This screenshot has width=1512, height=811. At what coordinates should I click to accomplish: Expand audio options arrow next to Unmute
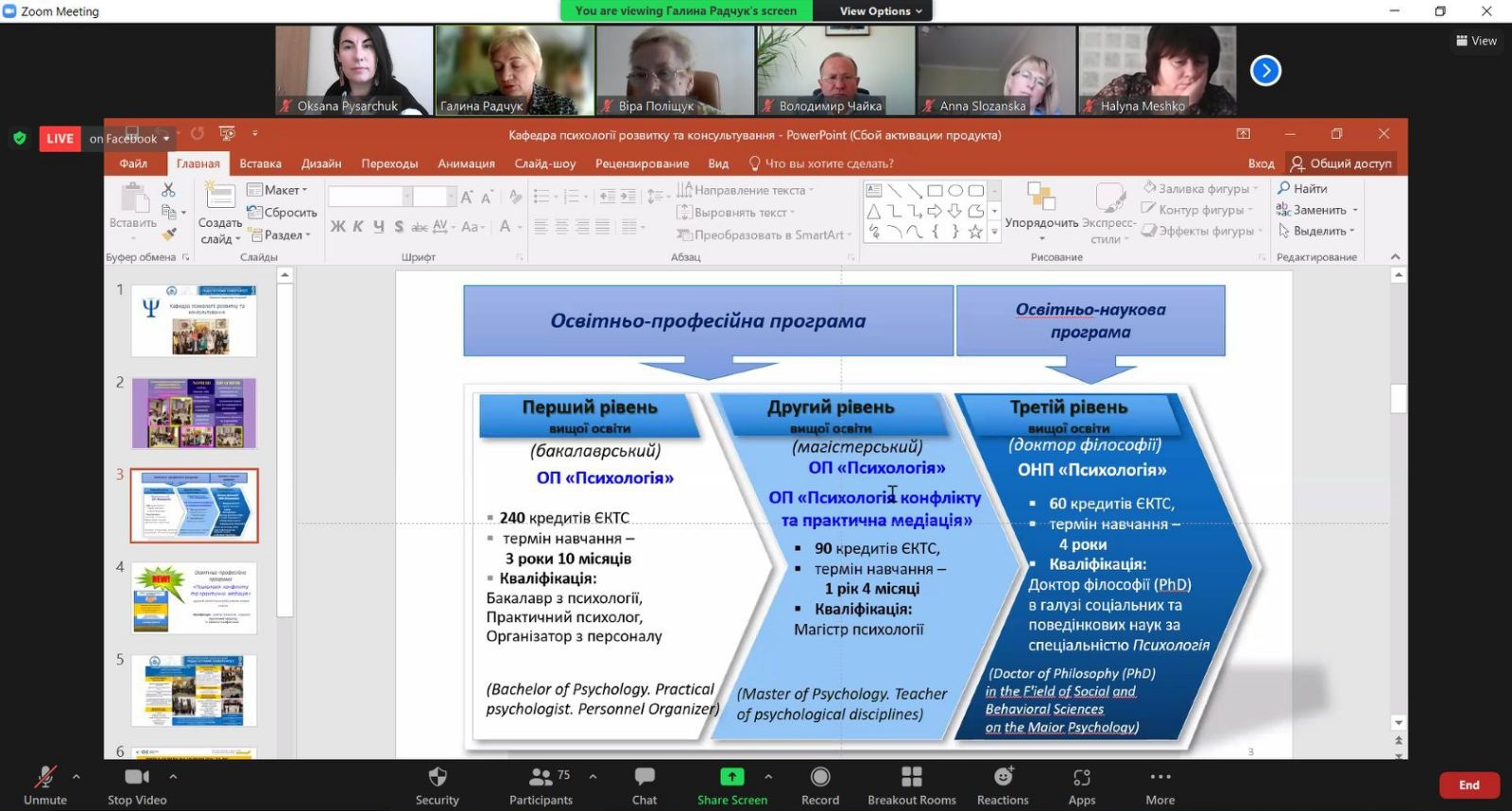pyautogui.click(x=77, y=776)
